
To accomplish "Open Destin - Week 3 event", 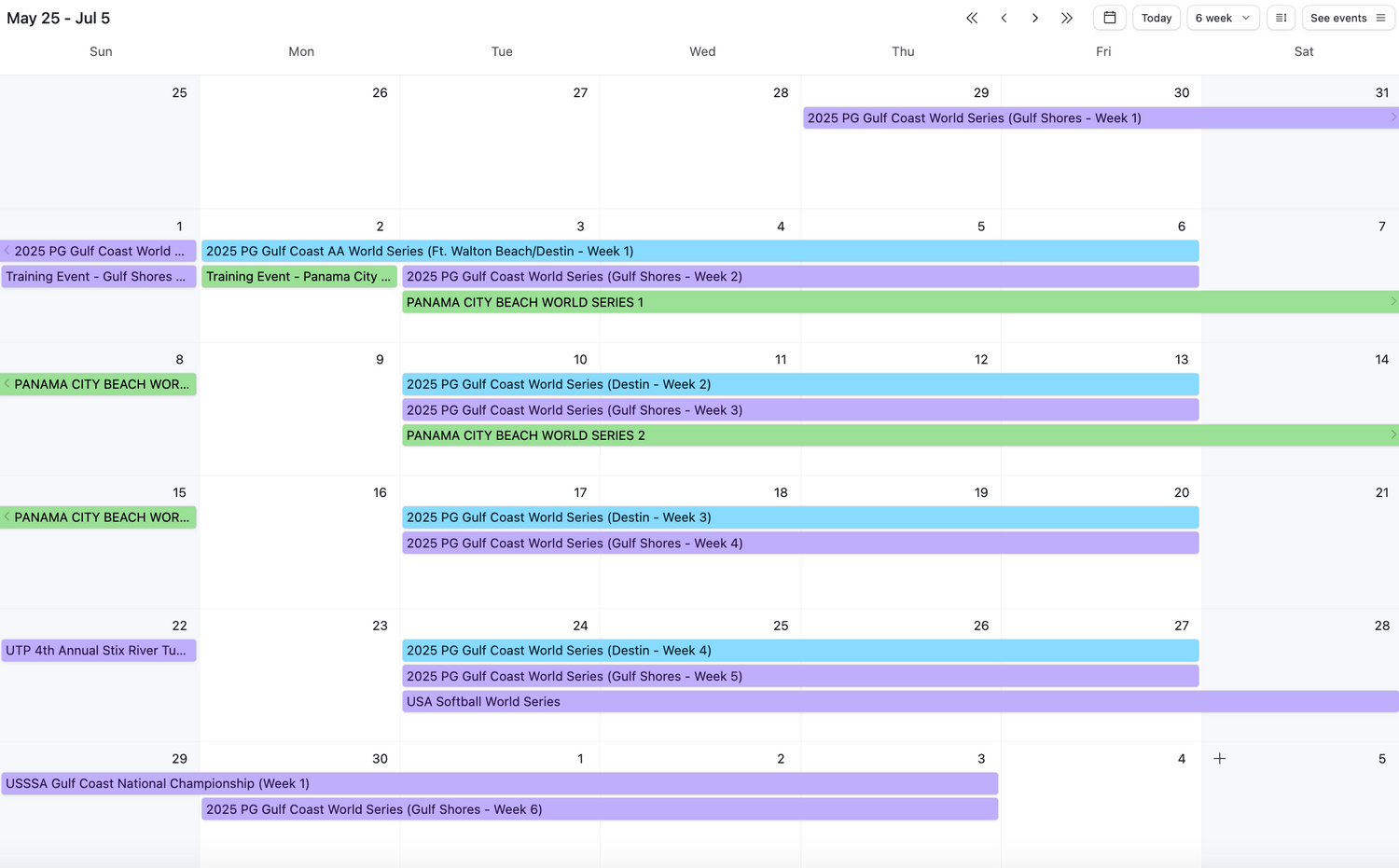I will click(x=800, y=517).
